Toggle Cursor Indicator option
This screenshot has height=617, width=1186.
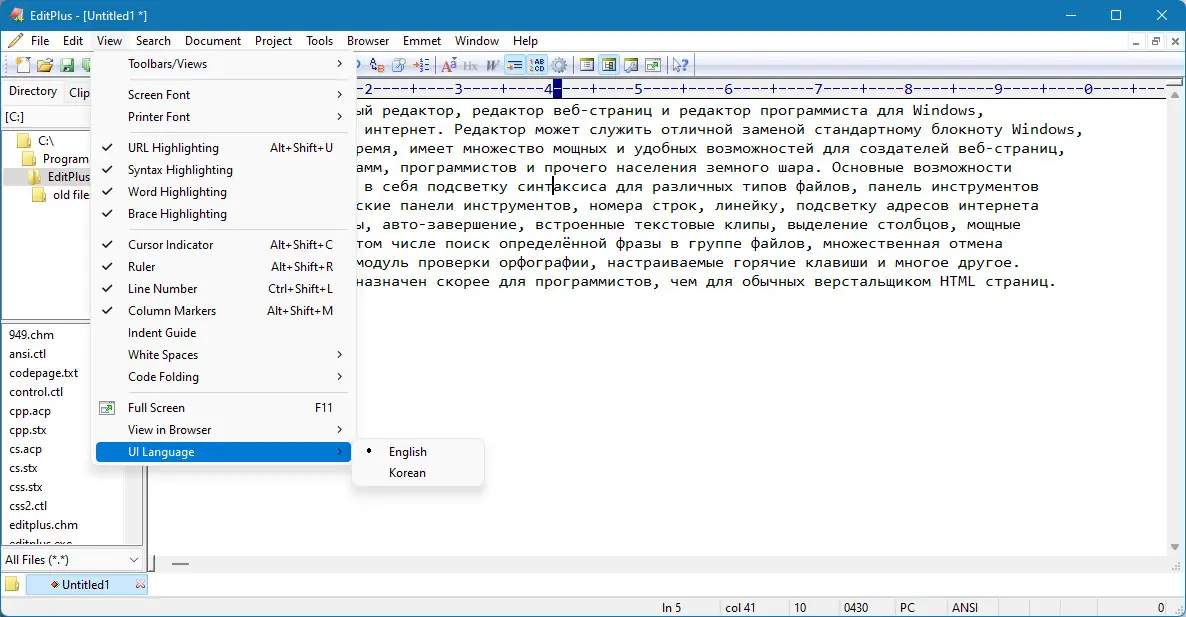[223, 245]
